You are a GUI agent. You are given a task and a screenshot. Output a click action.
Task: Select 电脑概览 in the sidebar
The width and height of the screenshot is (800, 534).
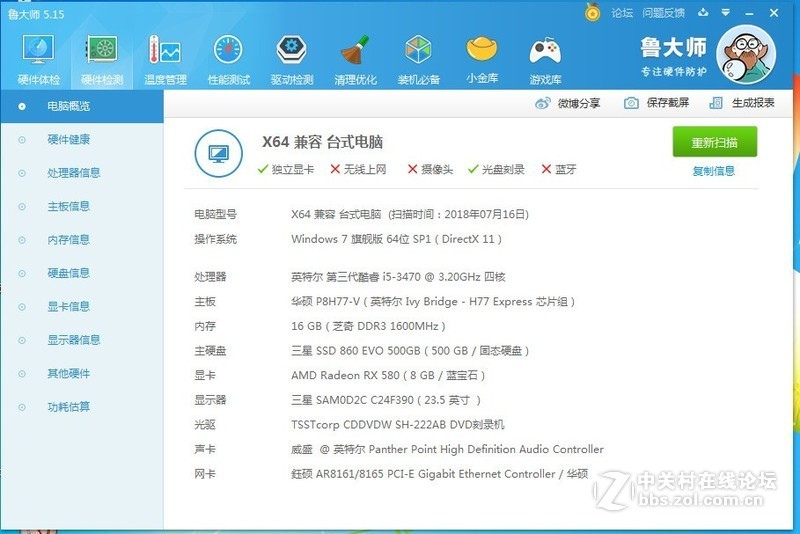click(x=82, y=106)
